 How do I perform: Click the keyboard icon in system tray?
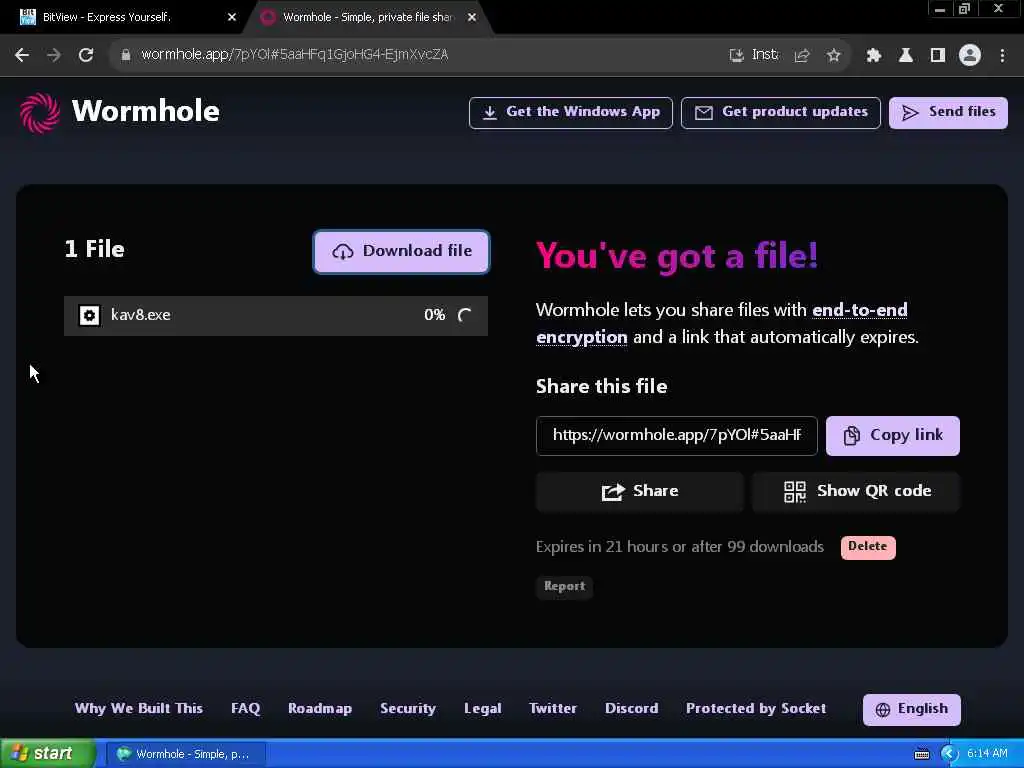pos(921,754)
